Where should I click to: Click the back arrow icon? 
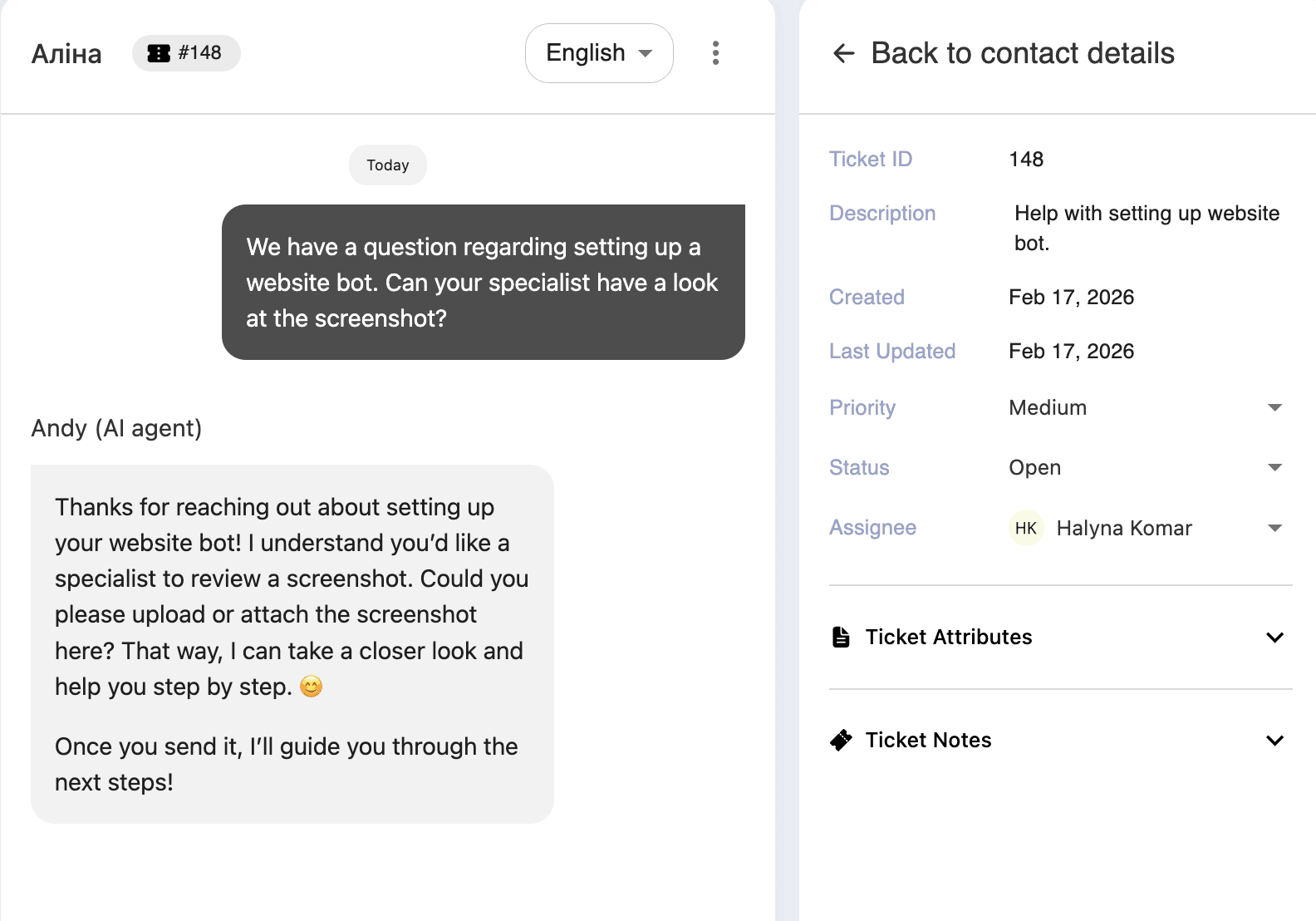point(843,53)
